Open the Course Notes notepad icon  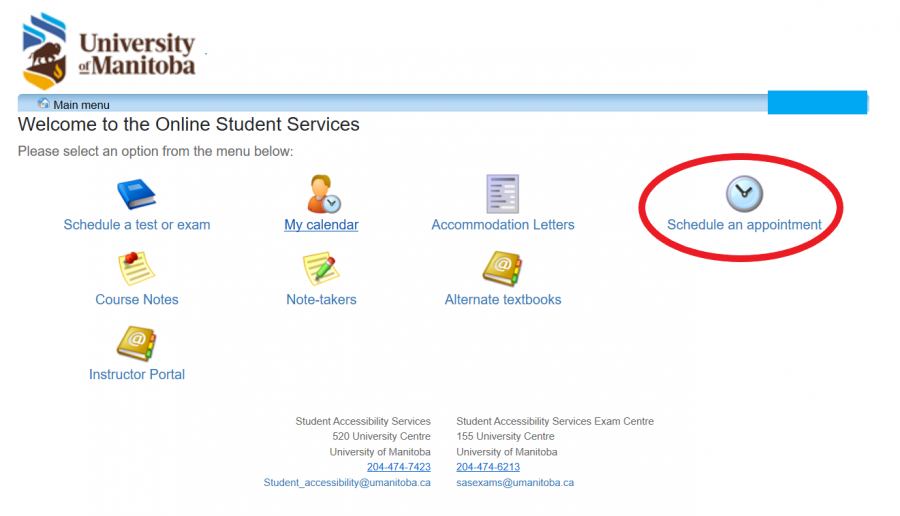[x=137, y=268]
